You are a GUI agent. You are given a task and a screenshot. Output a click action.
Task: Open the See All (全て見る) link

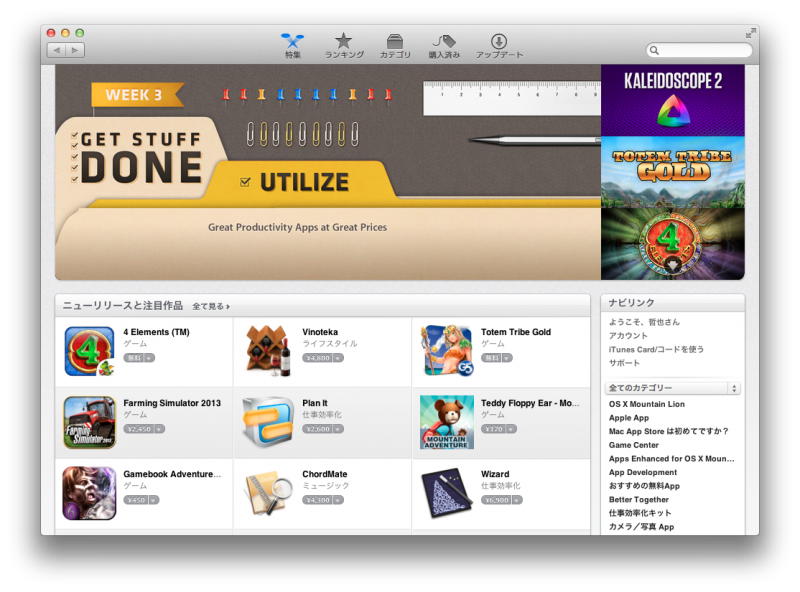coord(211,306)
